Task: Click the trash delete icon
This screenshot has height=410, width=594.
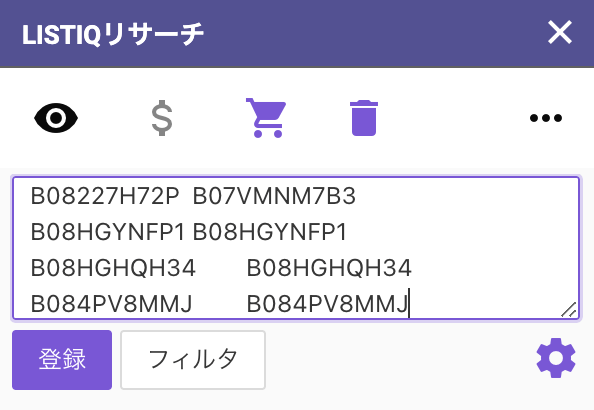Action: (364, 118)
